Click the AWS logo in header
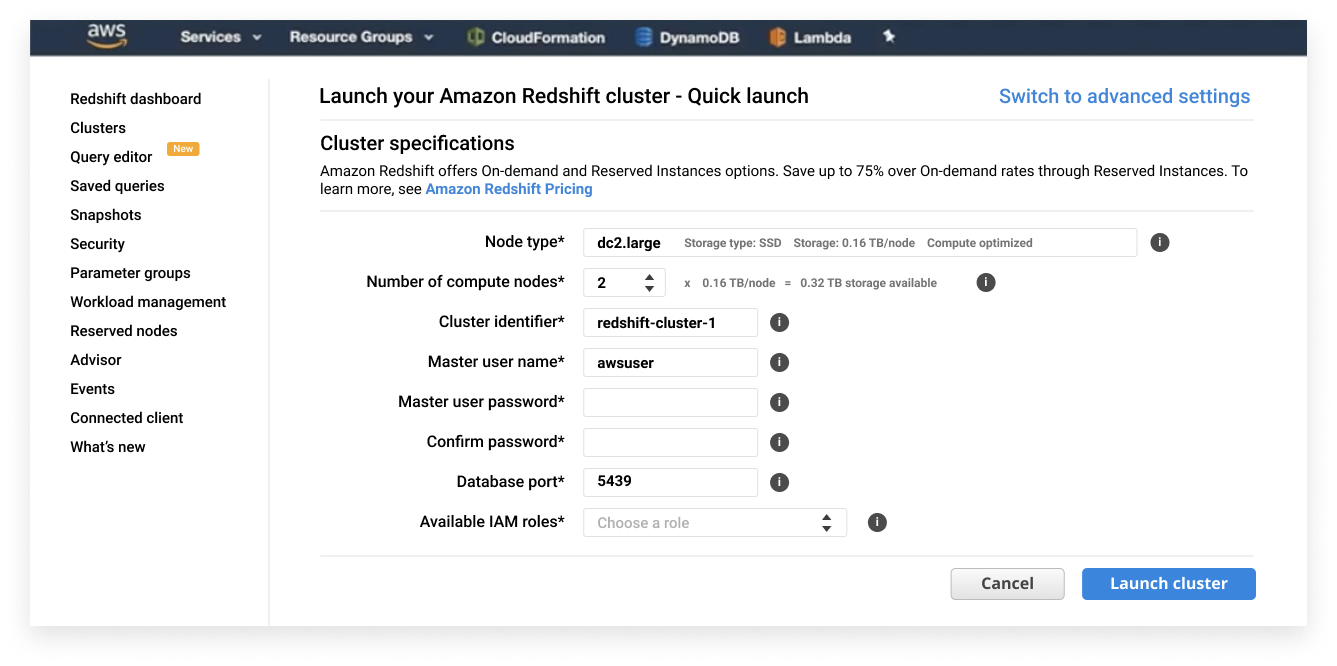This screenshot has height=666, width=1337. [106, 36]
